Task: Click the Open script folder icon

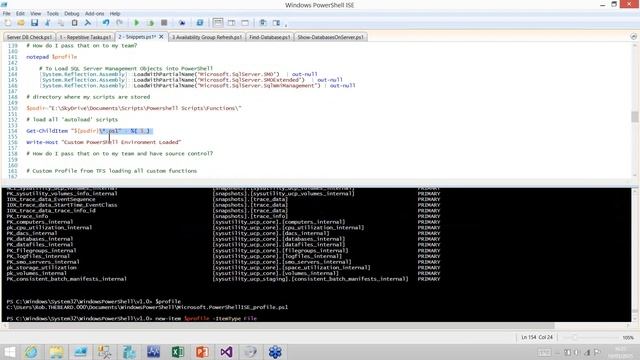Action: 21,23
